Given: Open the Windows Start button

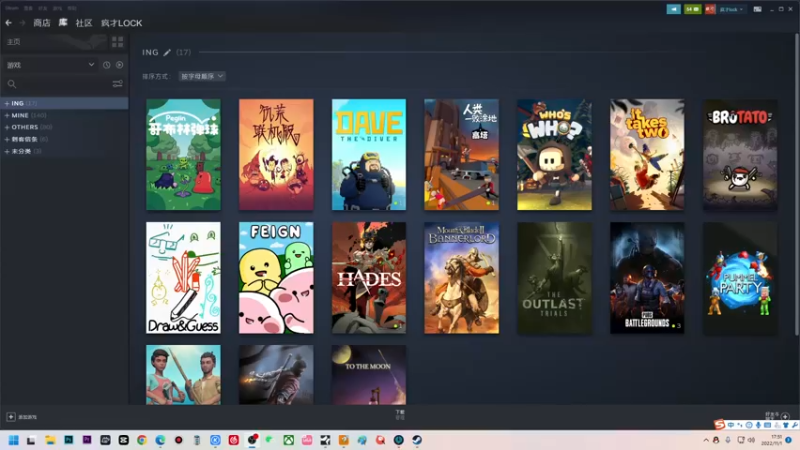Looking at the screenshot, I should pos(14,440).
